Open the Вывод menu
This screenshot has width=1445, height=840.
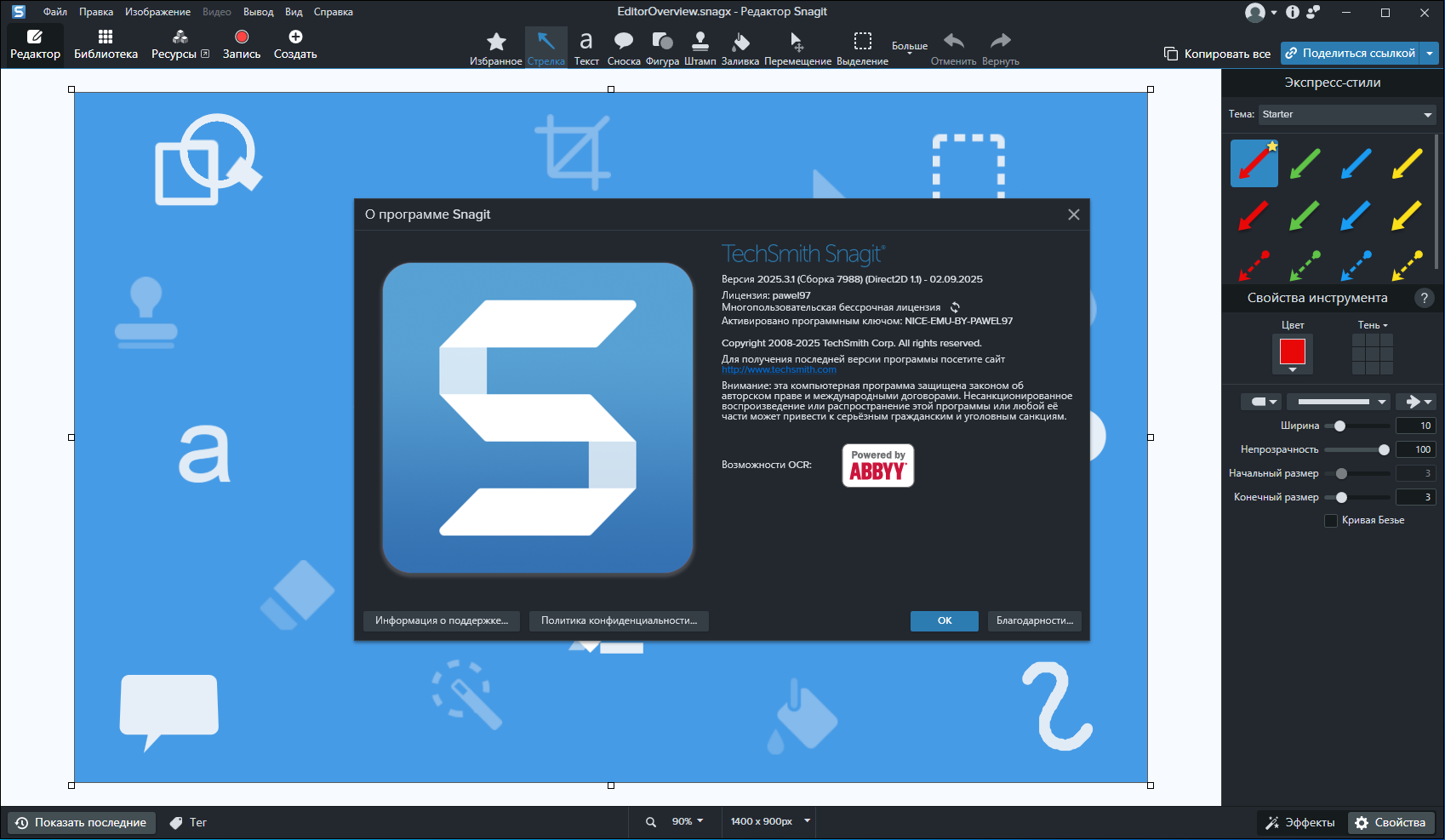(258, 12)
